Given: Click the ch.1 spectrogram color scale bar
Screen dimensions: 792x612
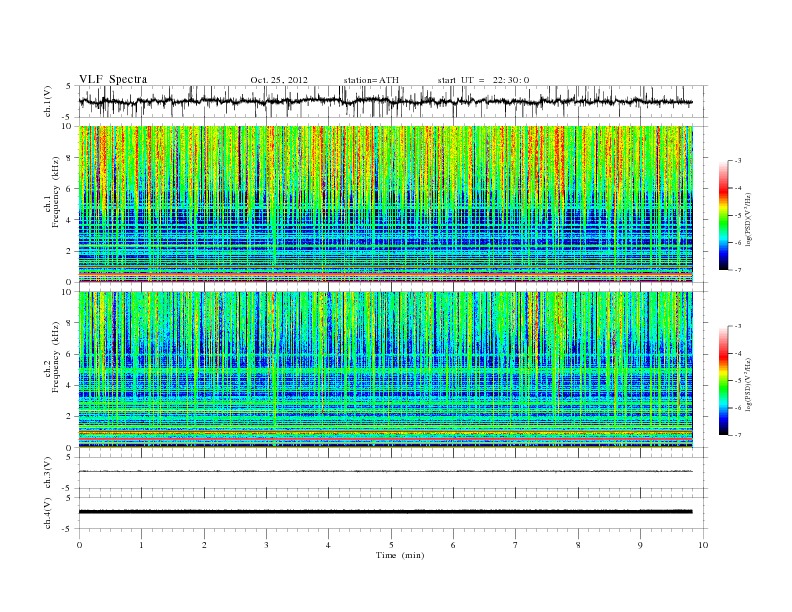Looking at the screenshot, I should click(723, 215).
